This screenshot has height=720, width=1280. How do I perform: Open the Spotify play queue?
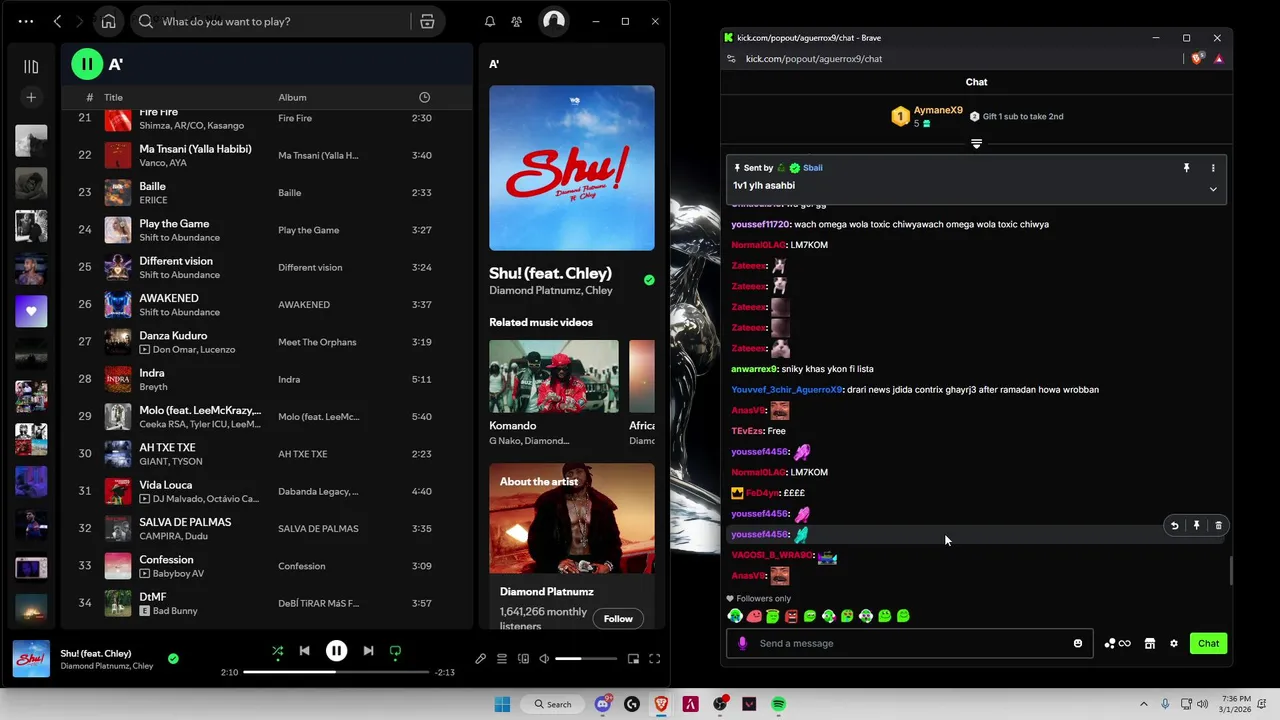502,659
